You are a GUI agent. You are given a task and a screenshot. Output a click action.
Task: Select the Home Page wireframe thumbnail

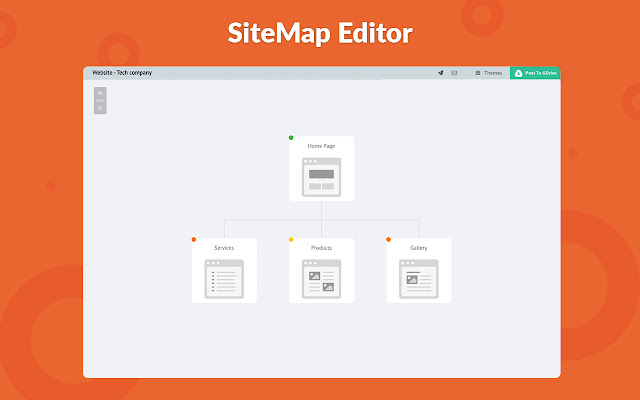point(321,177)
